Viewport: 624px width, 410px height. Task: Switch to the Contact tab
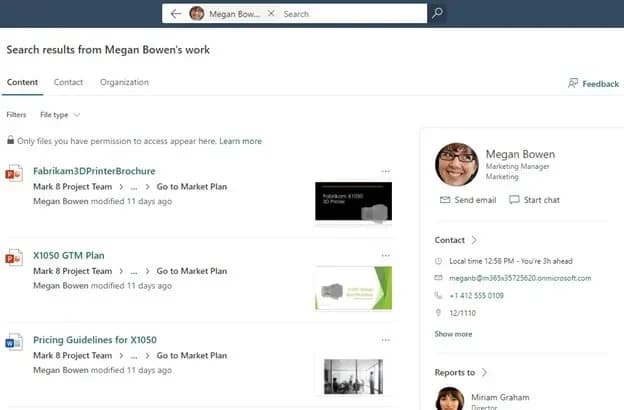pyautogui.click(x=68, y=82)
